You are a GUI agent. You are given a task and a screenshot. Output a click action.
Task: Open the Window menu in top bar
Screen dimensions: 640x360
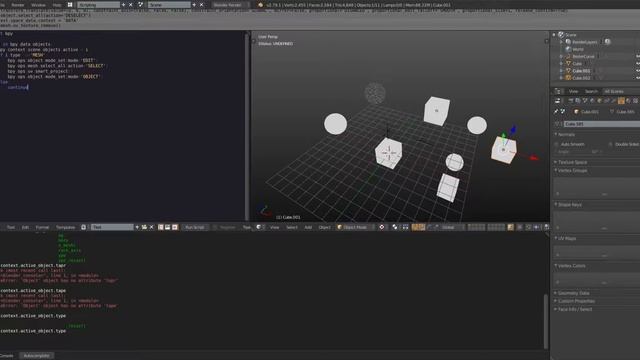(x=38, y=5)
